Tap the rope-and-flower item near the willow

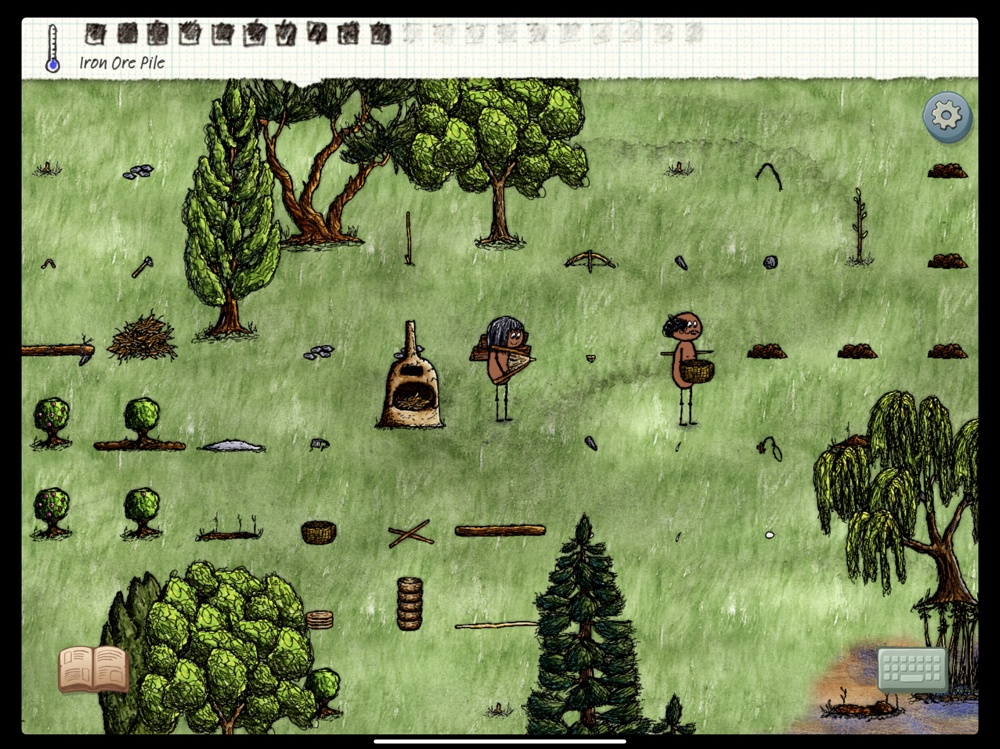point(770,448)
